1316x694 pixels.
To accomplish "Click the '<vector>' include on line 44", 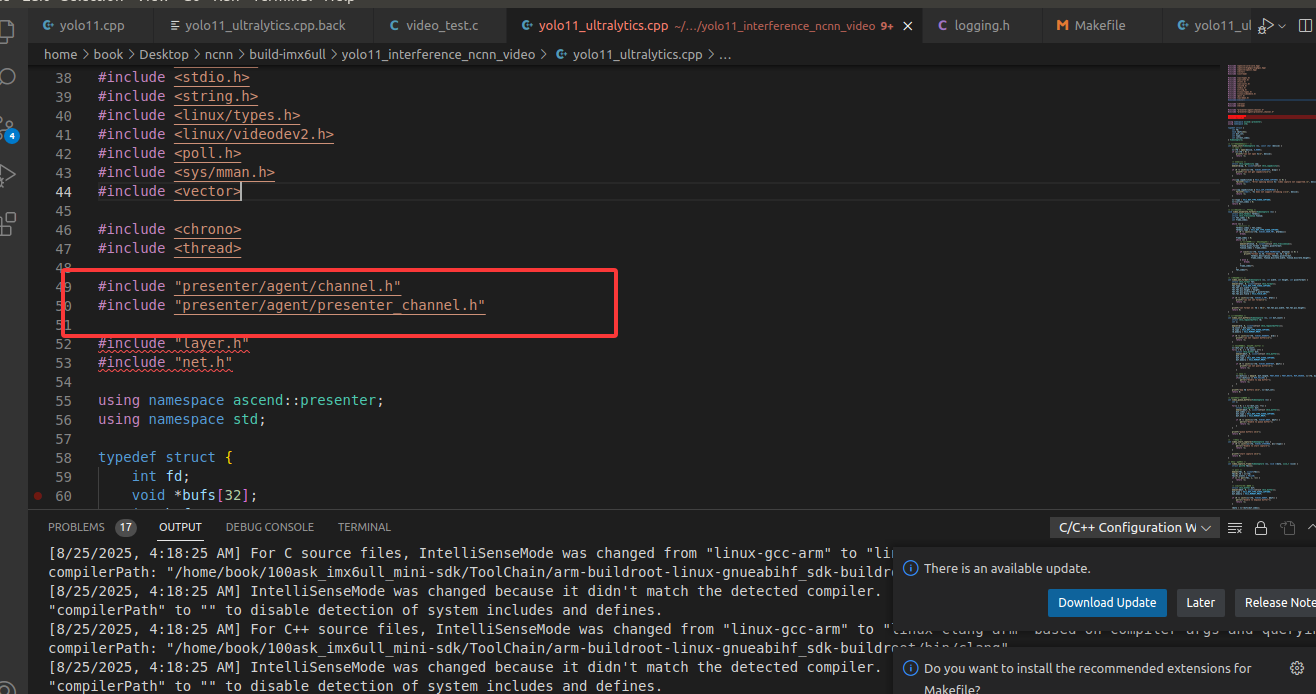I will [x=207, y=192].
